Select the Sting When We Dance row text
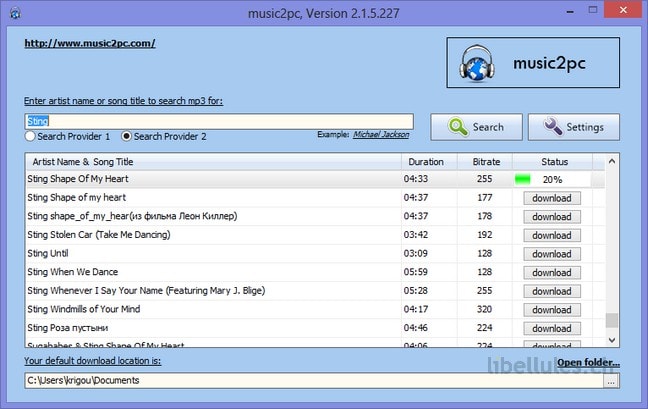648x409 pixels. pyautogui.click(x=73, y=272)
